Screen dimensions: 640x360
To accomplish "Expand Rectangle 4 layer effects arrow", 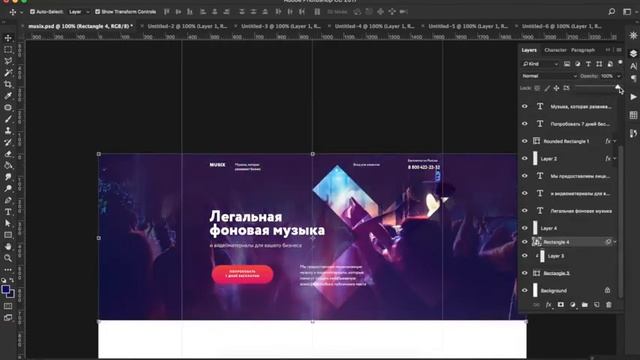I will [x=615, y=242].
